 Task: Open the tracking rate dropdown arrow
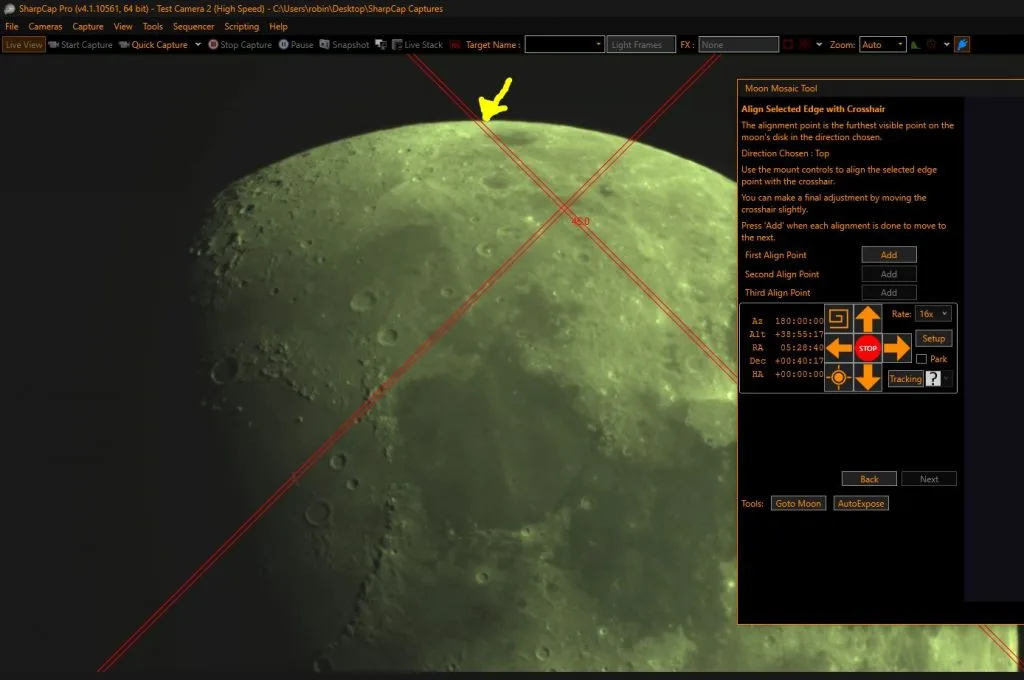pyautogui.click(x=946, y=379)
